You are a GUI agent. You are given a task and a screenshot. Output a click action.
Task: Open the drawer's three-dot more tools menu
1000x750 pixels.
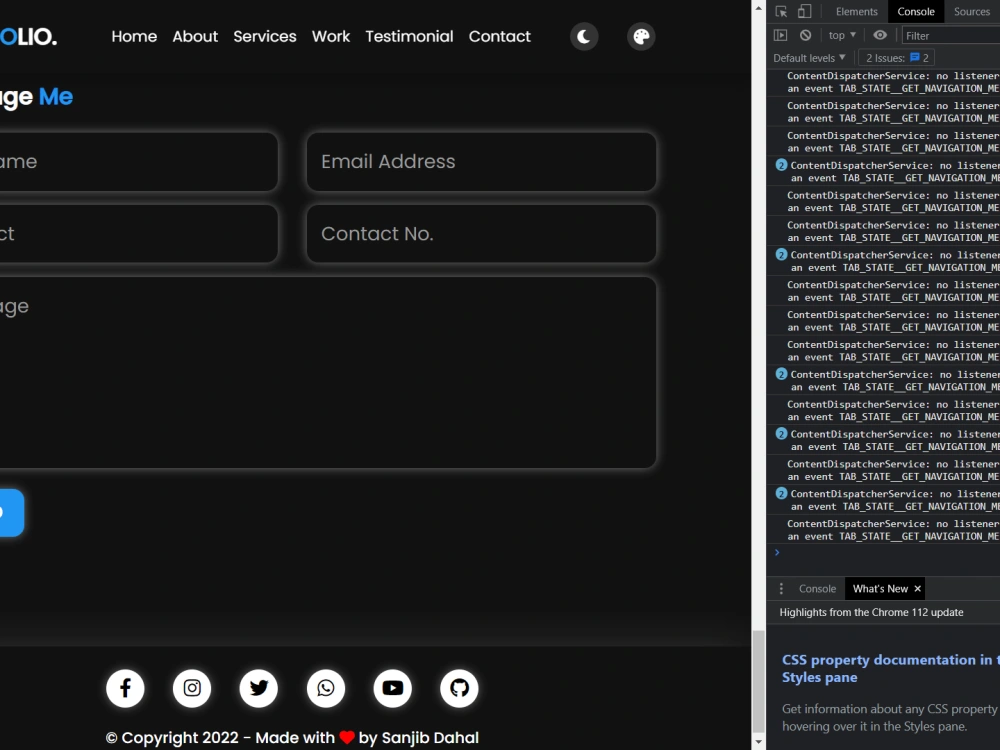(x=781, y=589)
